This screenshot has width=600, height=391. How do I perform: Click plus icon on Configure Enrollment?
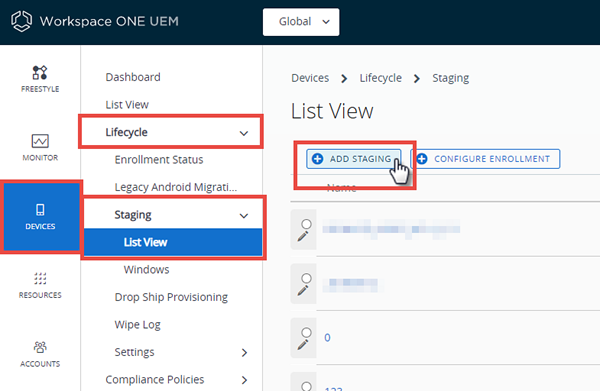tap(422, 159)
